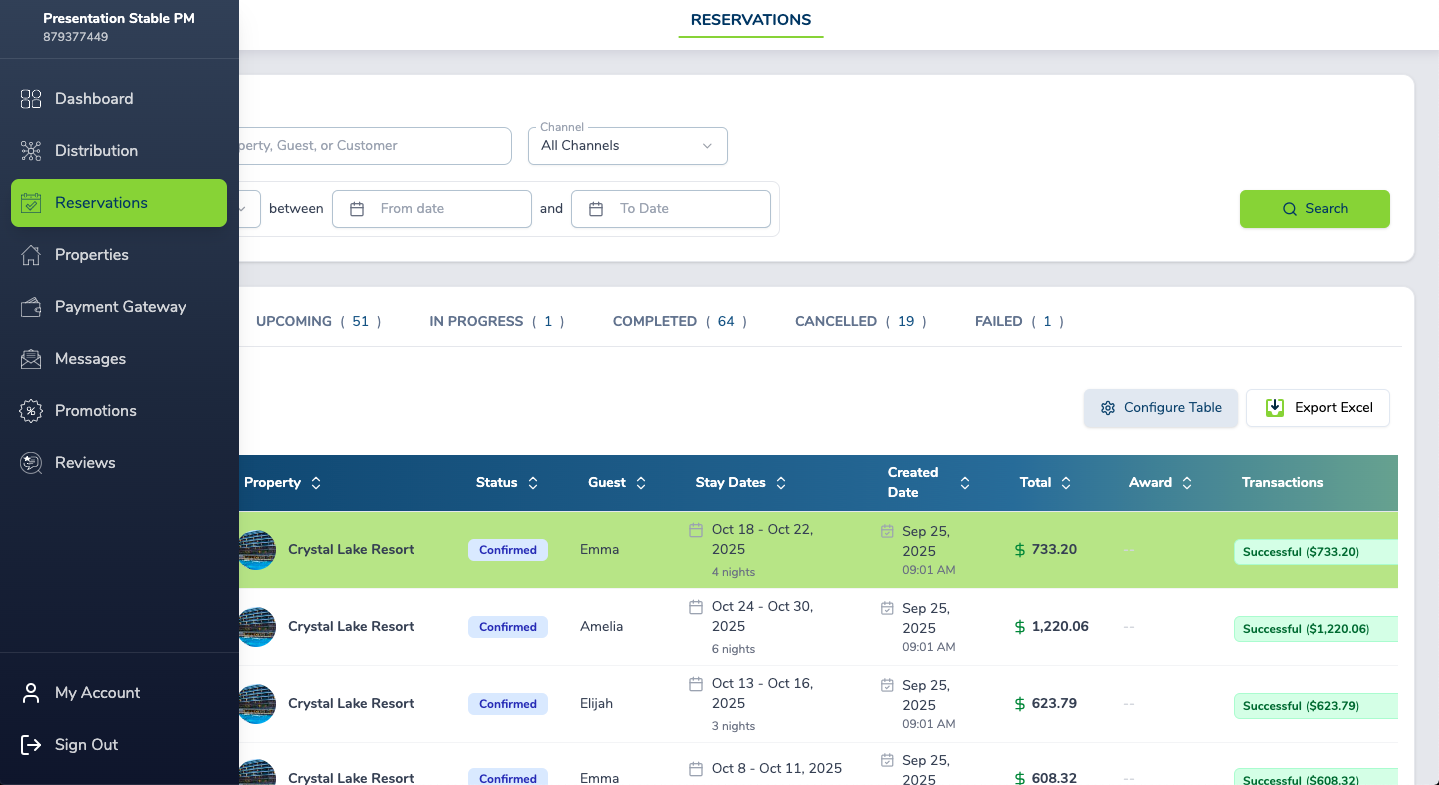
Task: Click the Payment Gateway wallet icon
Action: click(x=31, y=307)
